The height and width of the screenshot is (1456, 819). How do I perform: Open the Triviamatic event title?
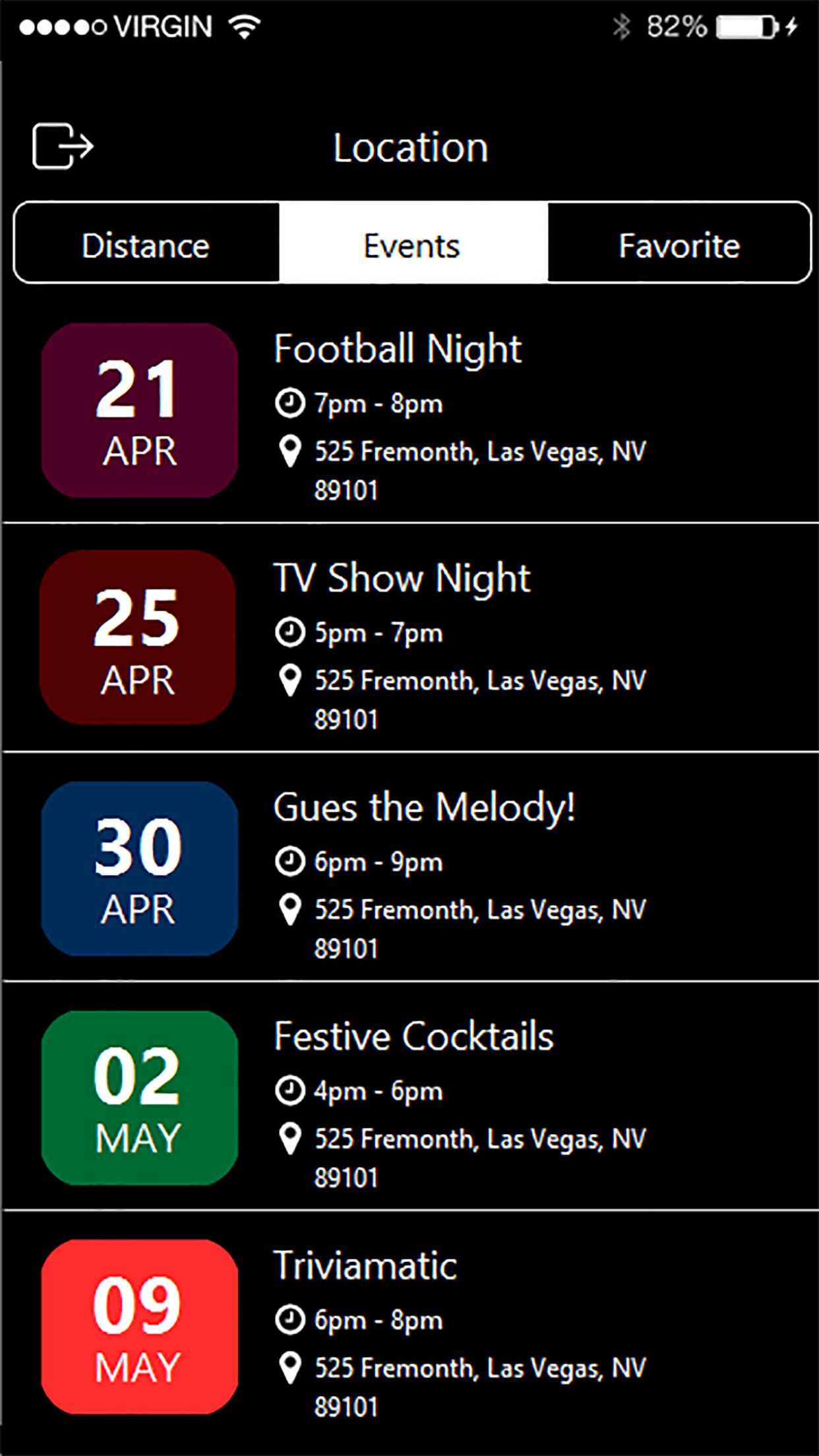click(x=365, y=1265)
